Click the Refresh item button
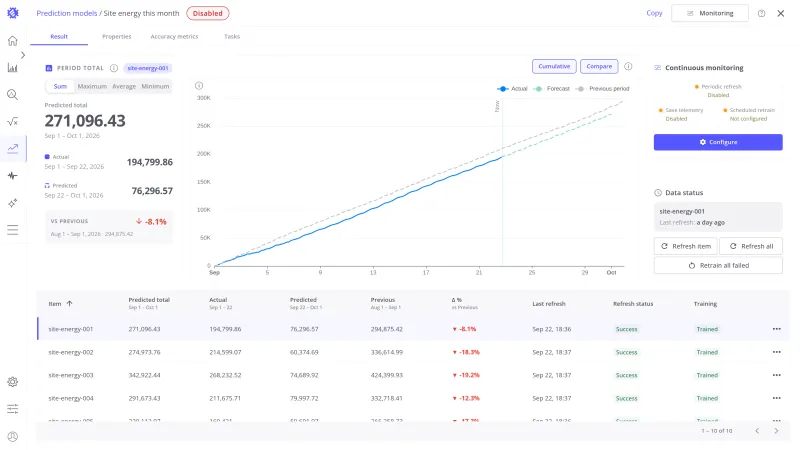Image resolution: width=800 pixels, height=450 pixels. click(685, 246)
